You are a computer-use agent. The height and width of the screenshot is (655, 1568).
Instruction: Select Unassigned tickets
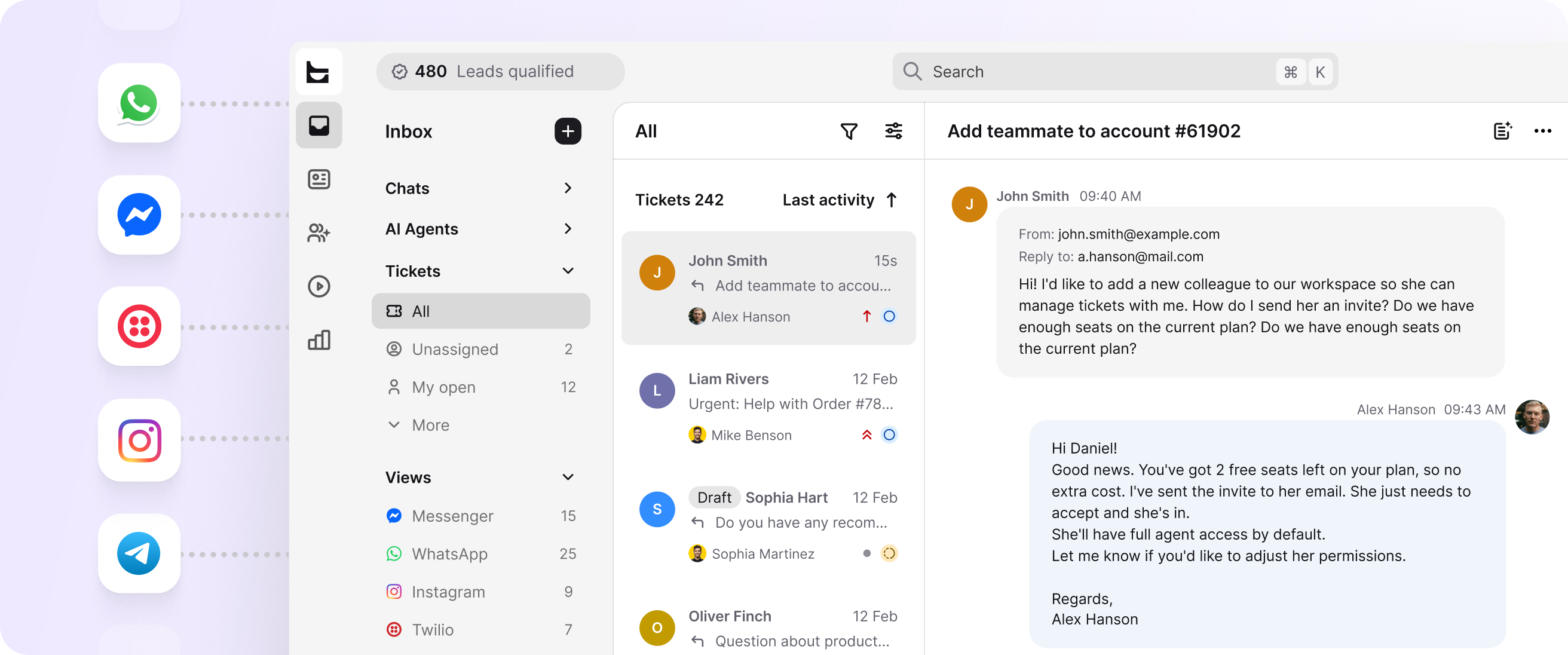(x=480, y=350)
